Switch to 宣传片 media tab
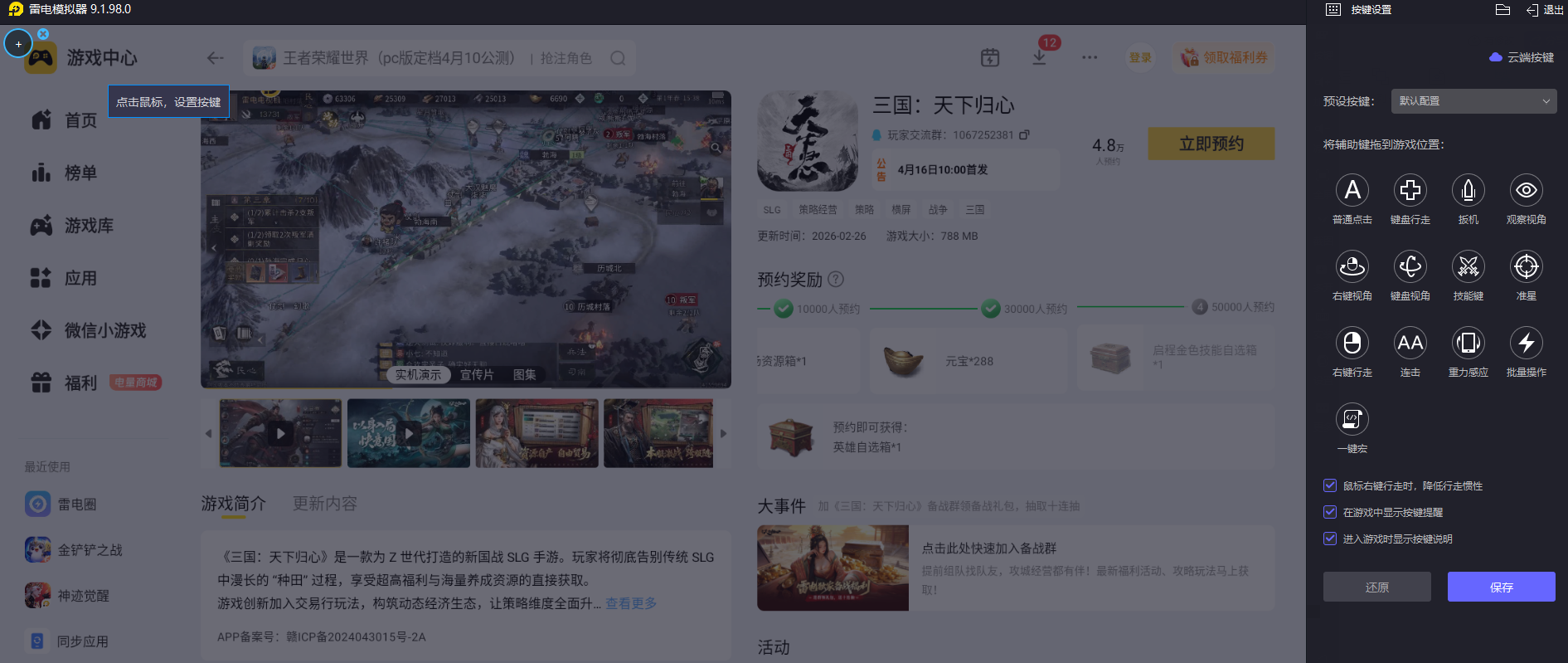1568x663 pixels. click(477, 374)
